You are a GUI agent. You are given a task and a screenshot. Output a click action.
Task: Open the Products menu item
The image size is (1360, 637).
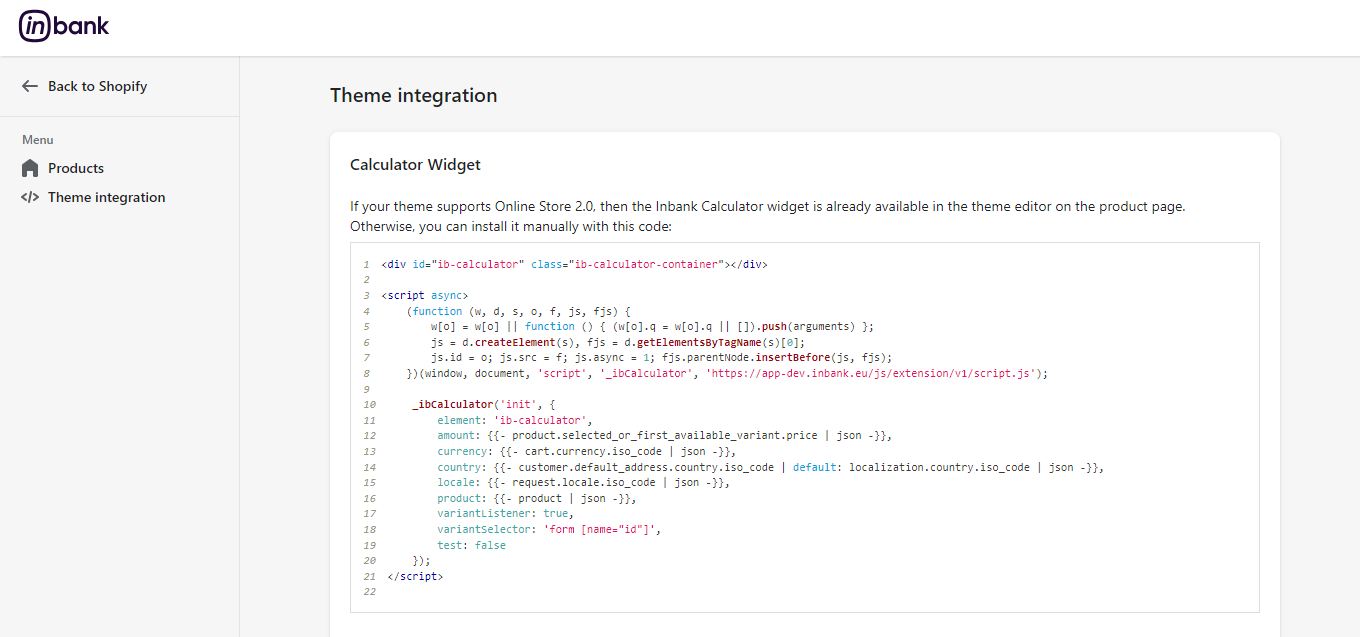coord(76,168)
